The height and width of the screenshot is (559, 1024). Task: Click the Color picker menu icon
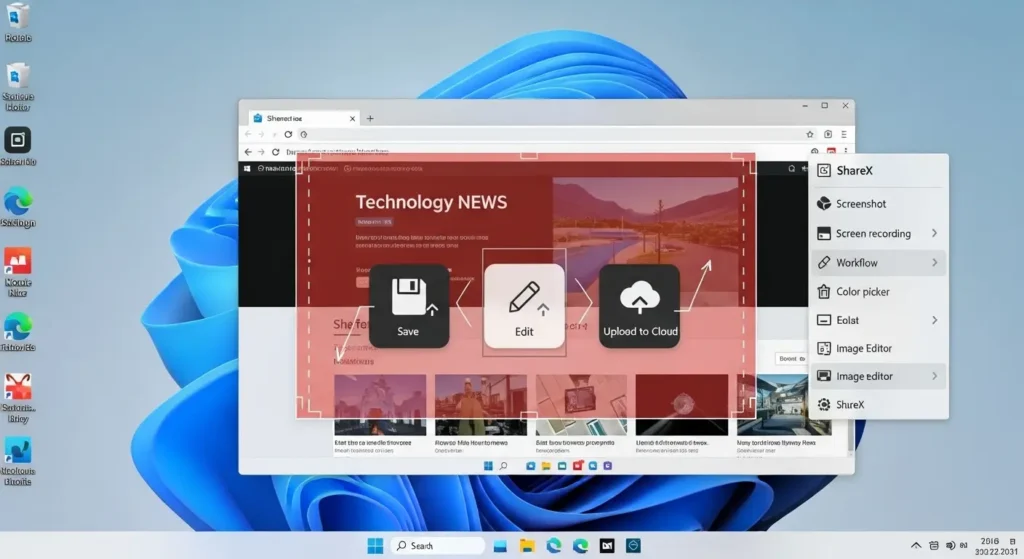click(824, 292)
